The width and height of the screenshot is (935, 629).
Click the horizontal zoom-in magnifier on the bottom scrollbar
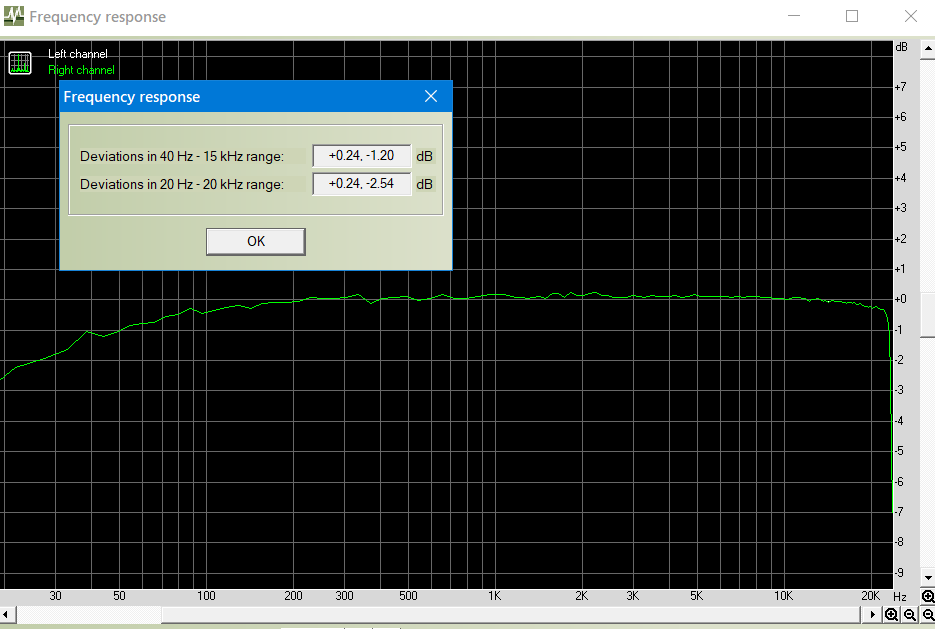[x=891, y=614]
